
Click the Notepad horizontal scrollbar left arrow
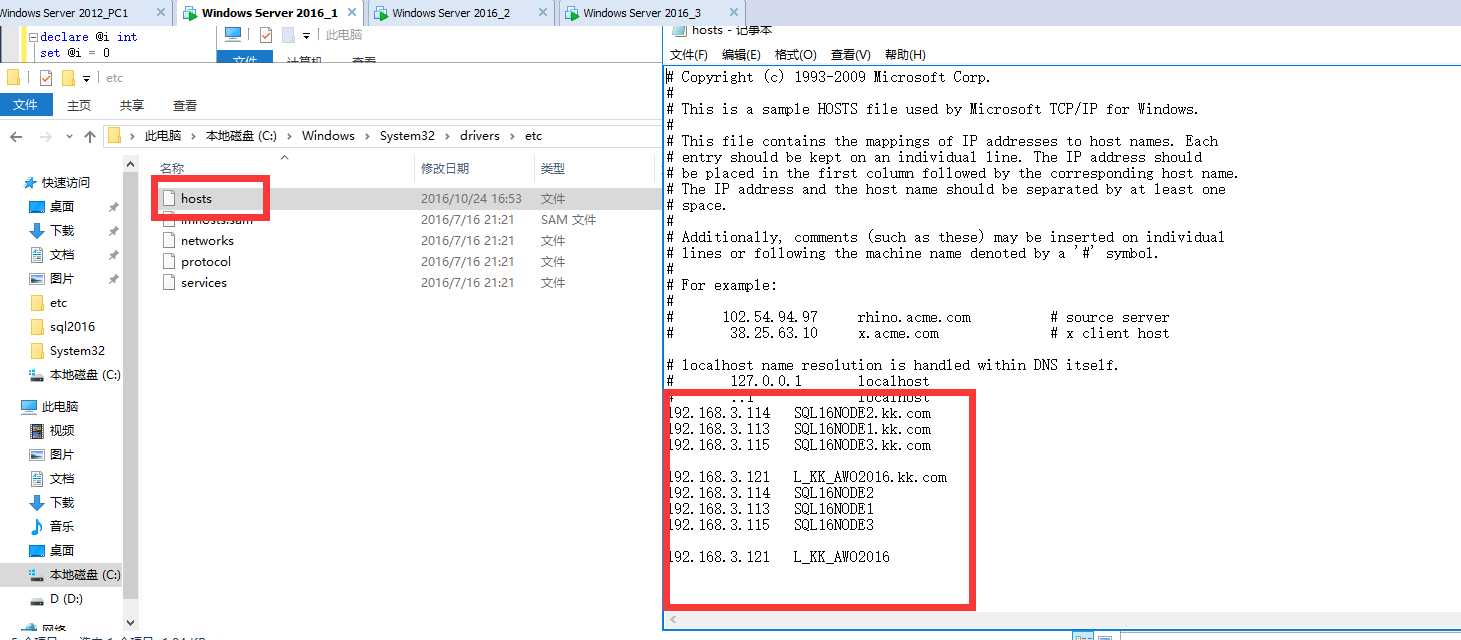pyautogui.click(x=672, y=621)
